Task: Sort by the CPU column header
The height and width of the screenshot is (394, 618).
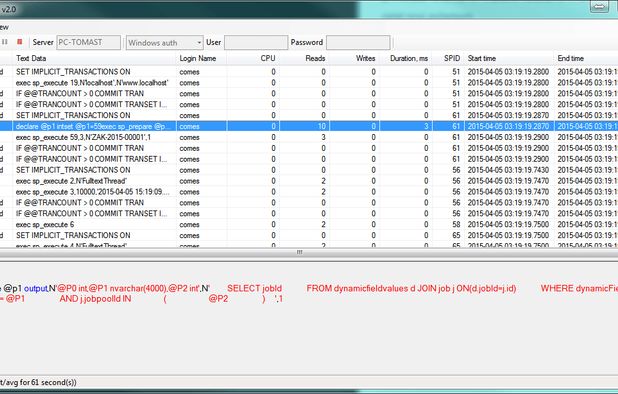Action: 253,58
